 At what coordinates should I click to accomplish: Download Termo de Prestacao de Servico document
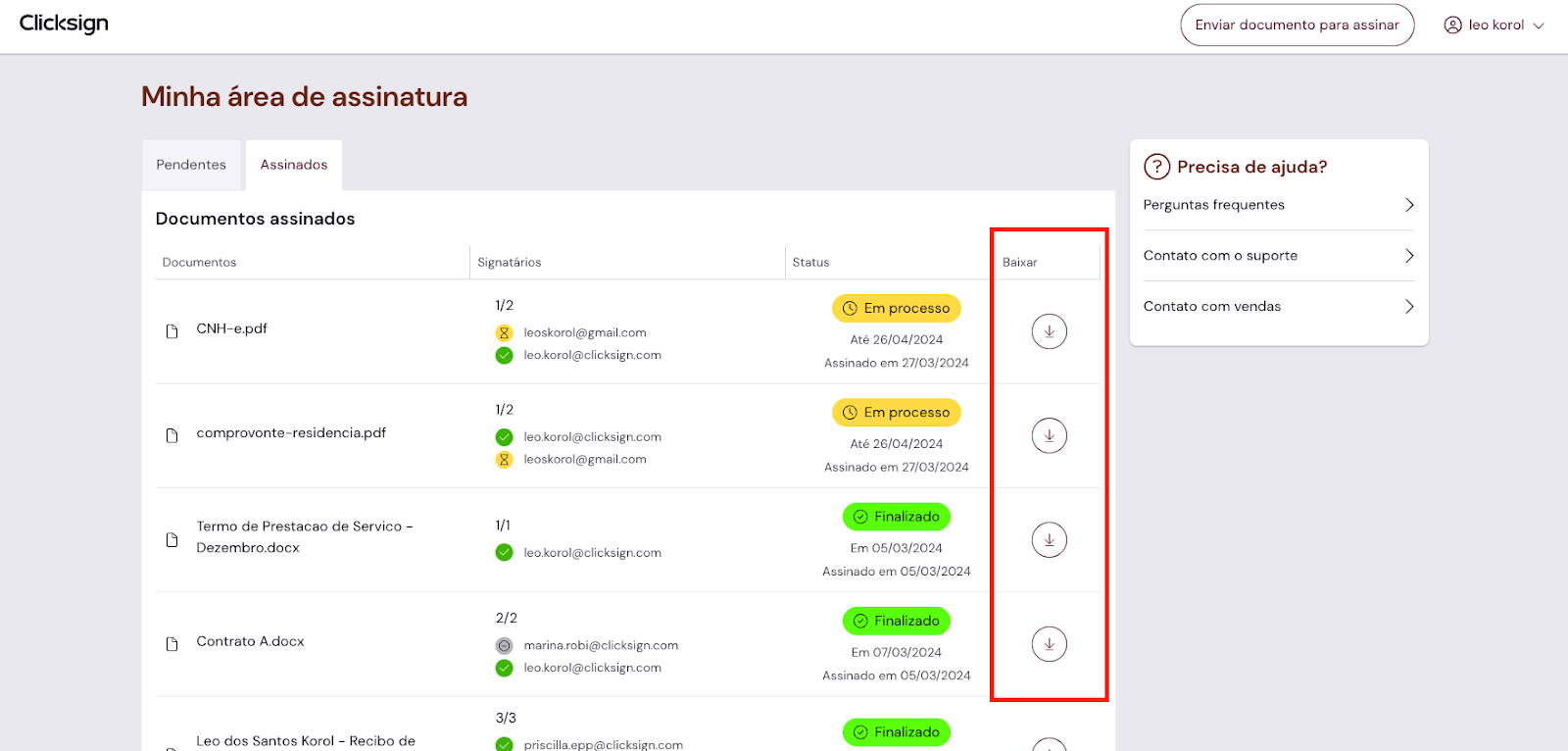pyautogui.click(x=1049, y=540)
